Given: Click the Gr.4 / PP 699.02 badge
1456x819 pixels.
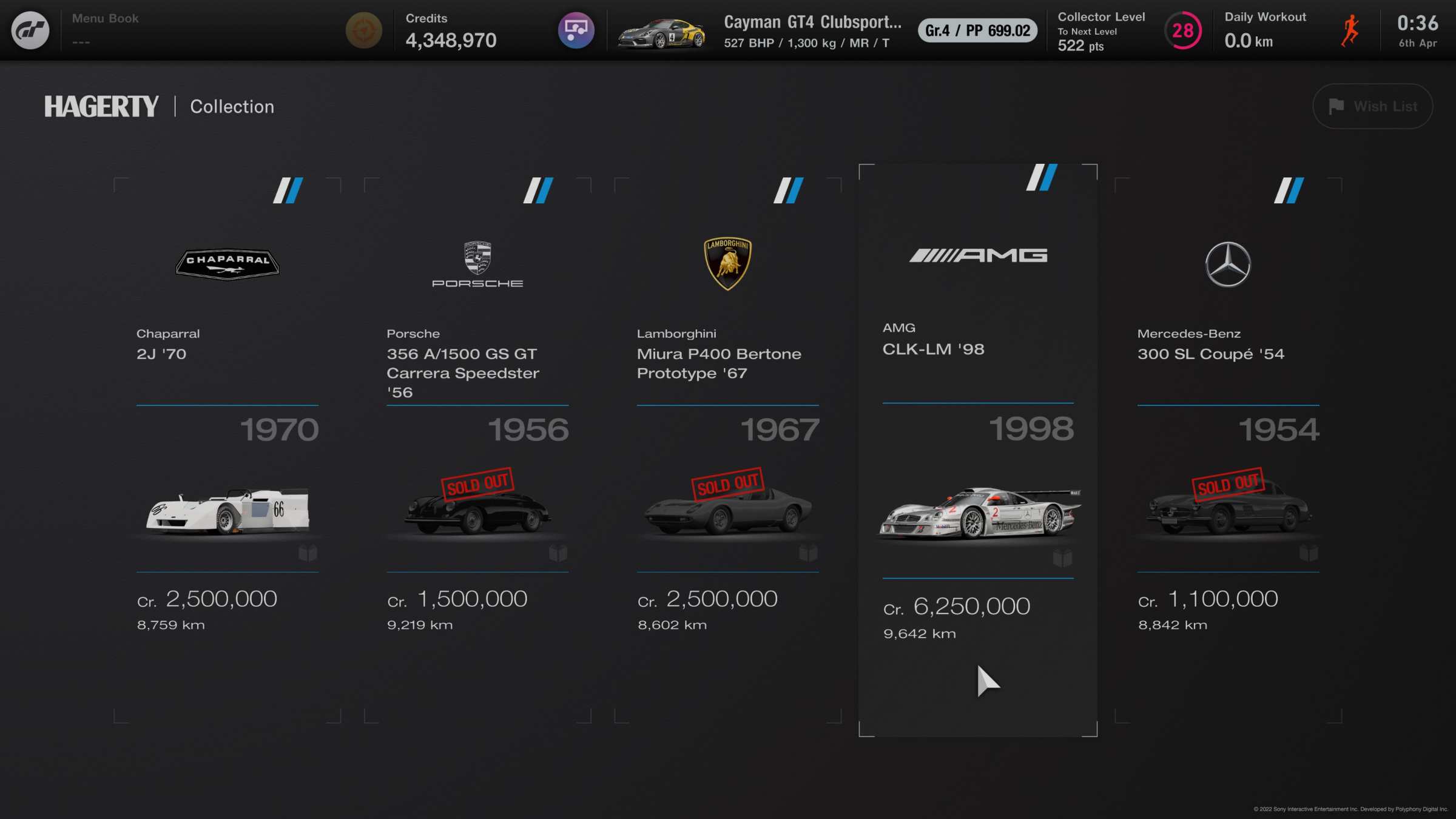Looking at the screenshot, I should click(977, 30).
